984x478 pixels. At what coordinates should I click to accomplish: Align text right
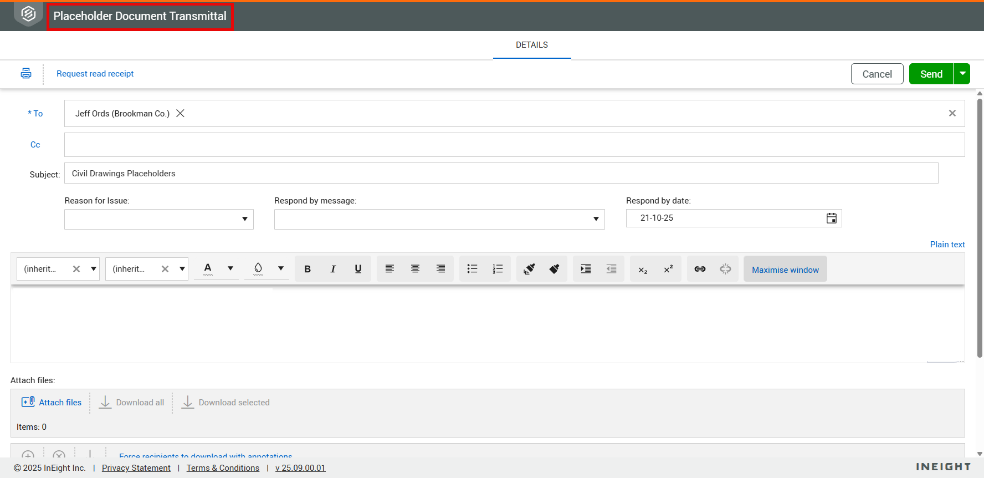(x=441, y=268)
